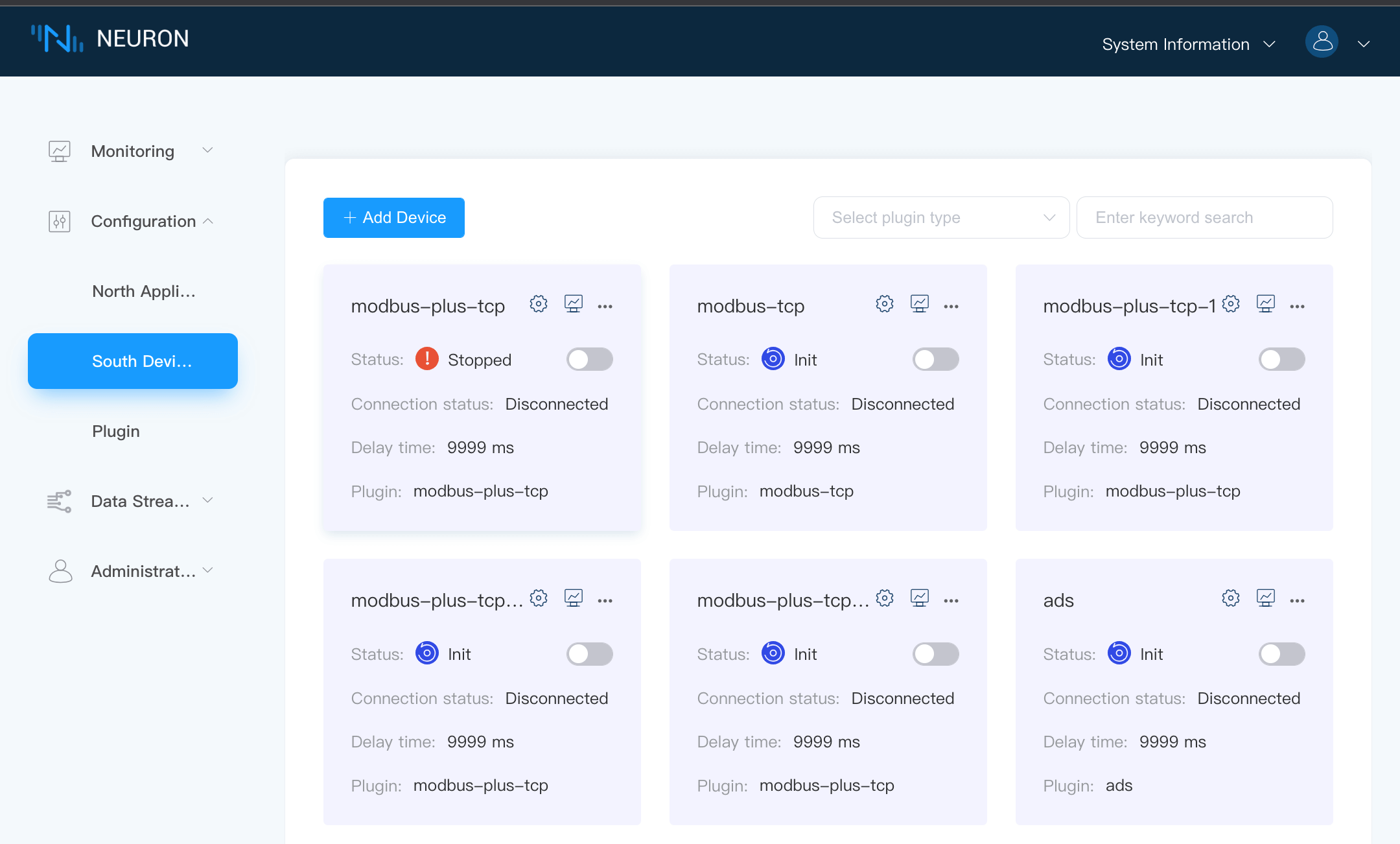Click the user avatar icon

pyautogui.click(x=1322, y=42)
